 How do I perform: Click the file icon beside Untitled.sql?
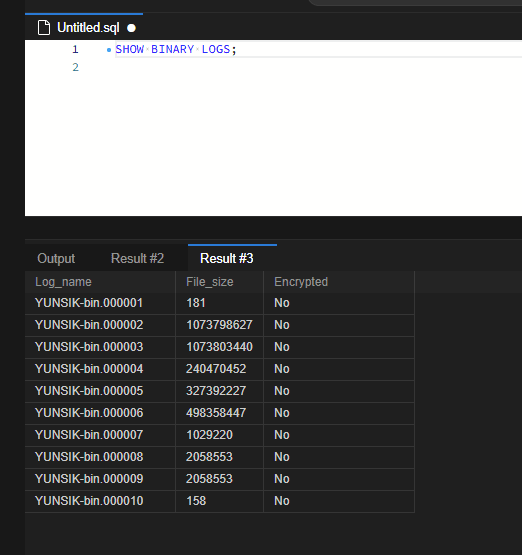[44, 28]
